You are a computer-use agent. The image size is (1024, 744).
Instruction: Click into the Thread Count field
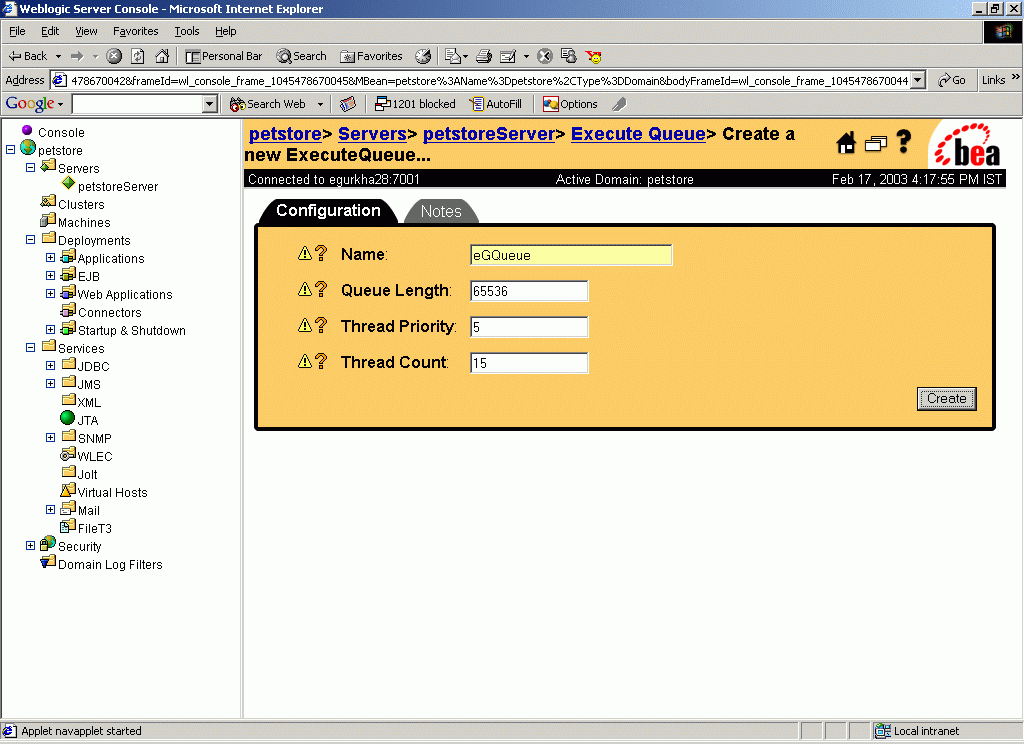[529, 363]
